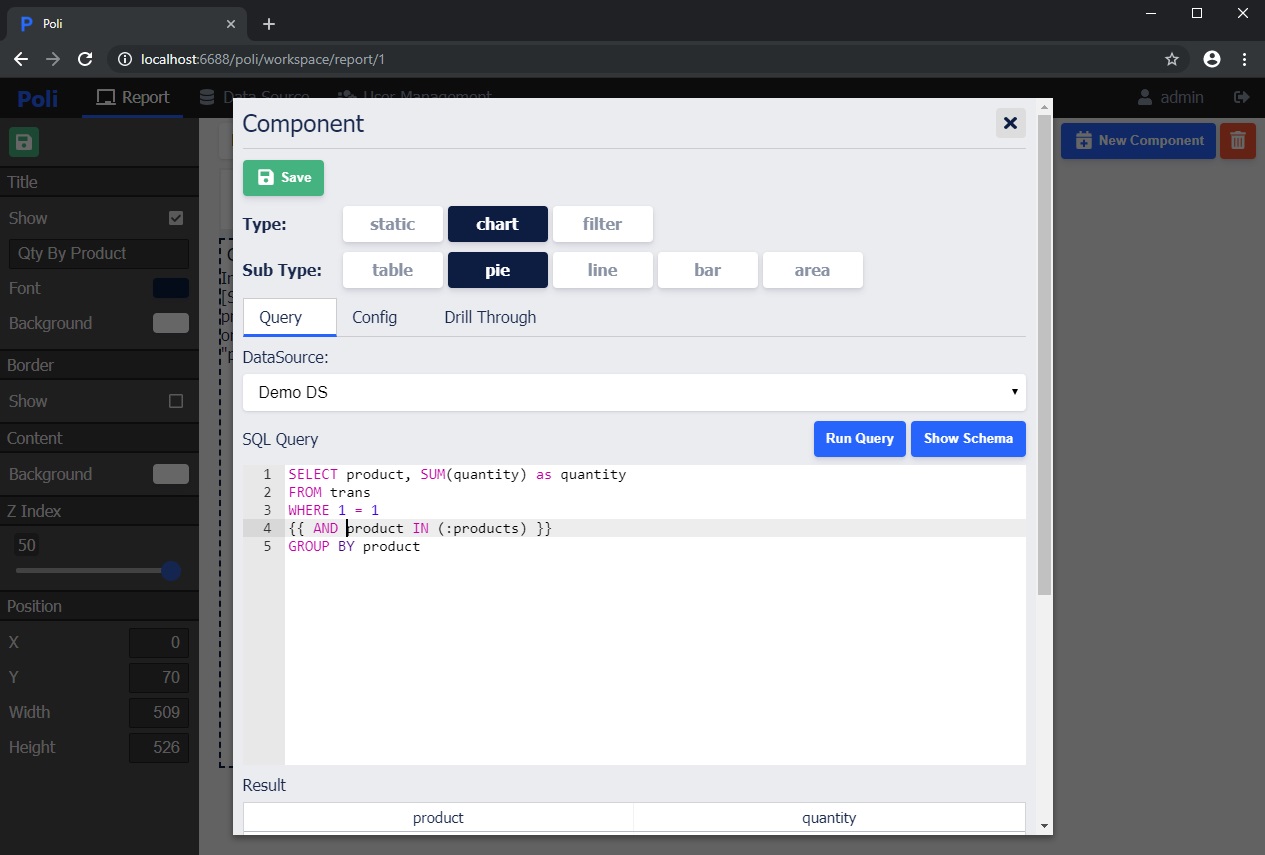Reload the page with the browser refresh icon
The height and width of the screenshot is (855, 1265).
point(85,59)
